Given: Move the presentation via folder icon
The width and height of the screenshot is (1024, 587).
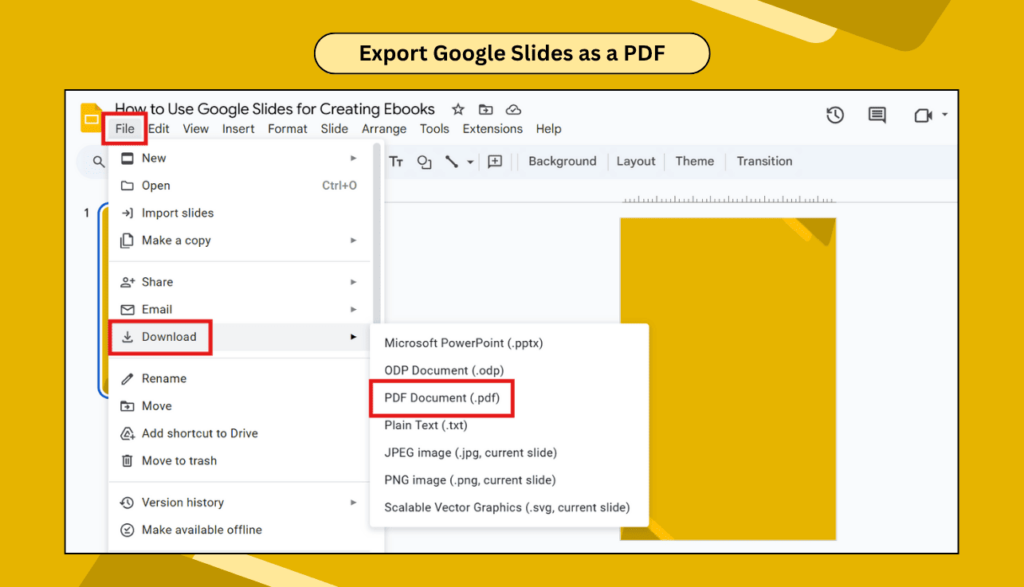Looking at the screenshot, I should coord(485,109).
